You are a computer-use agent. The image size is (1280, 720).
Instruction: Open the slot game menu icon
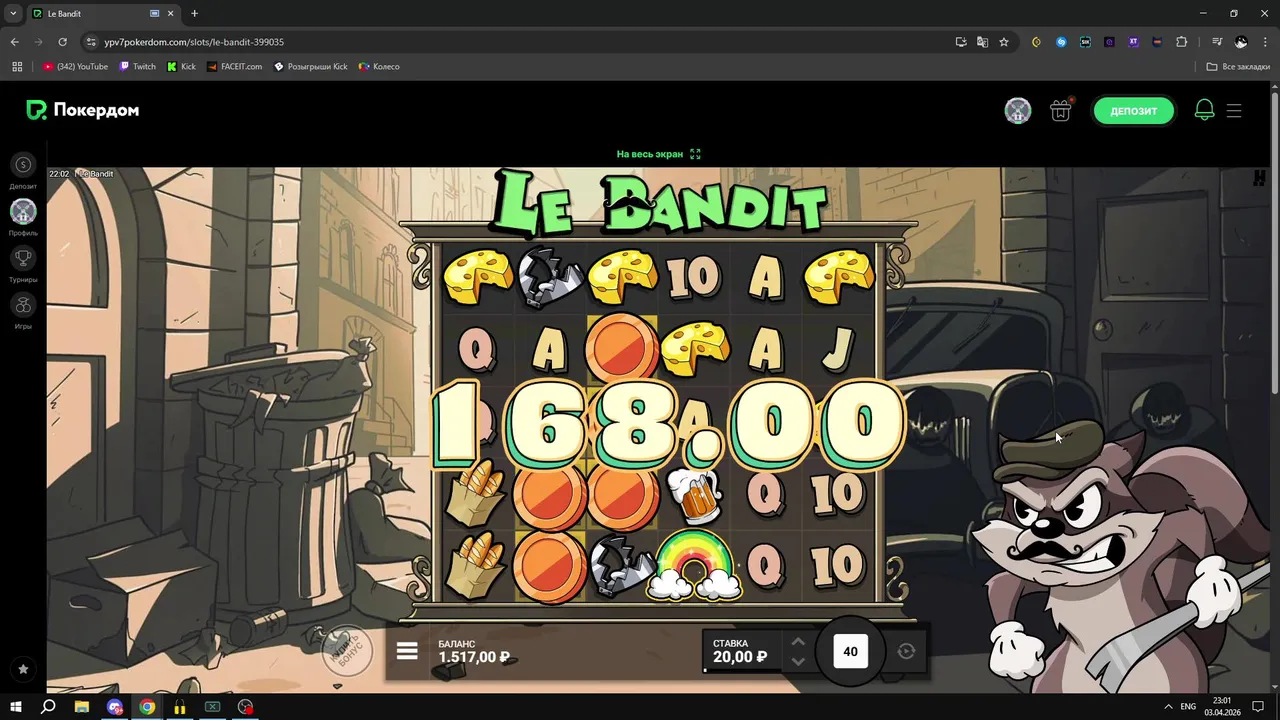click(x=407, y=651)
